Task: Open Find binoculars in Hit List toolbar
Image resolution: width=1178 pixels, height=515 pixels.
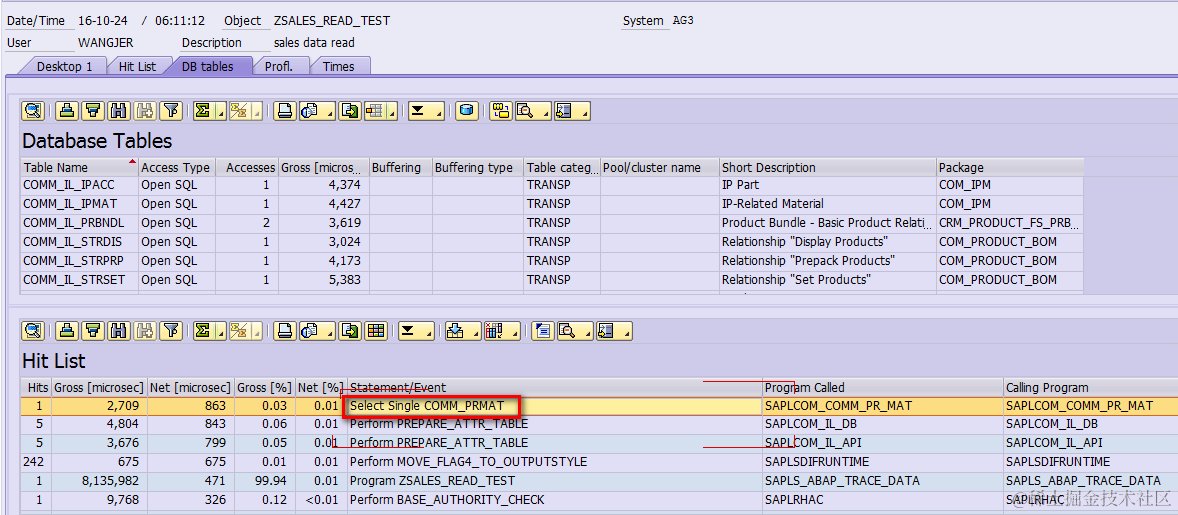Action: click(117, 330)
